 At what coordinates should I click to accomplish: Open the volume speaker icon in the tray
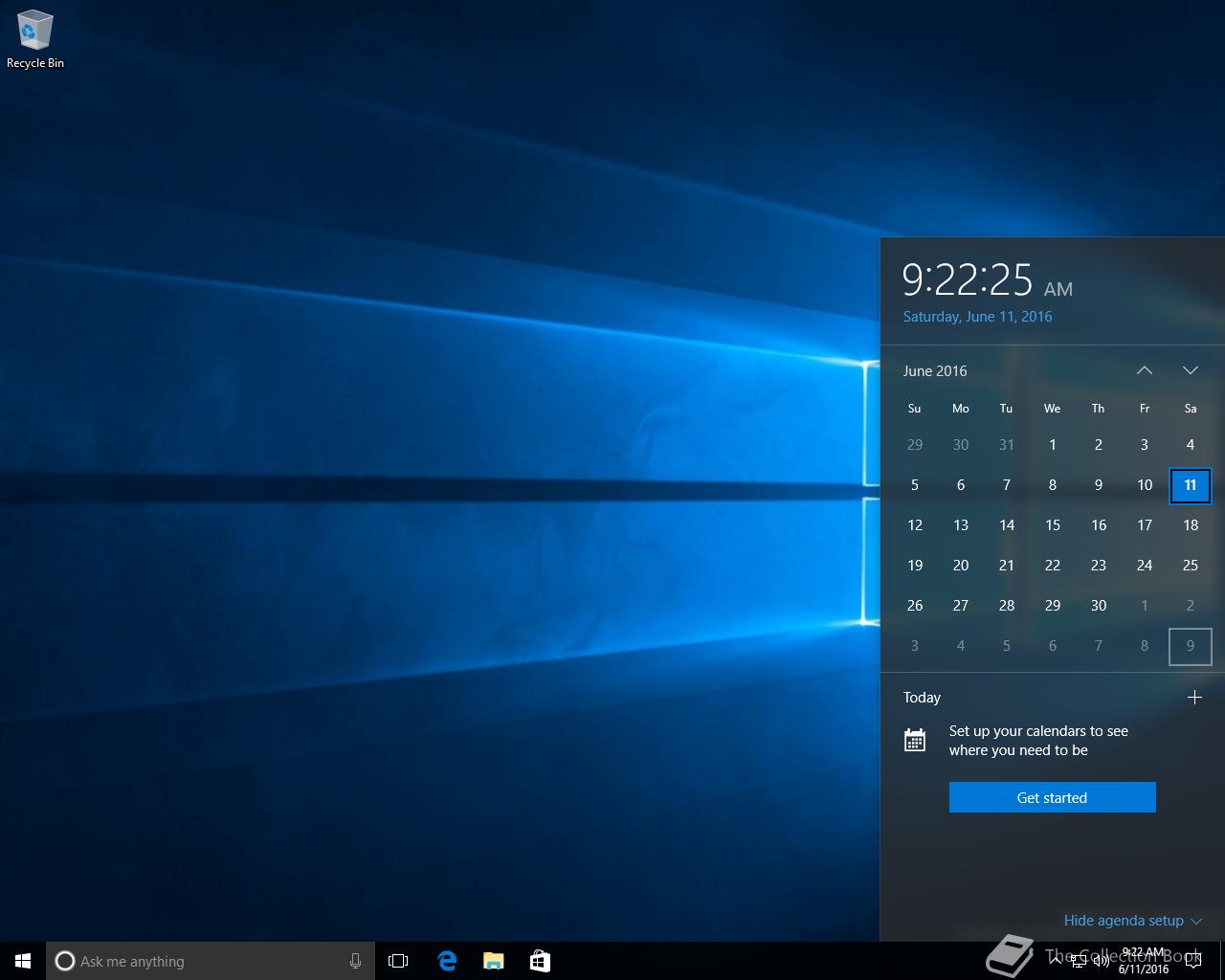click(1101, 961)
